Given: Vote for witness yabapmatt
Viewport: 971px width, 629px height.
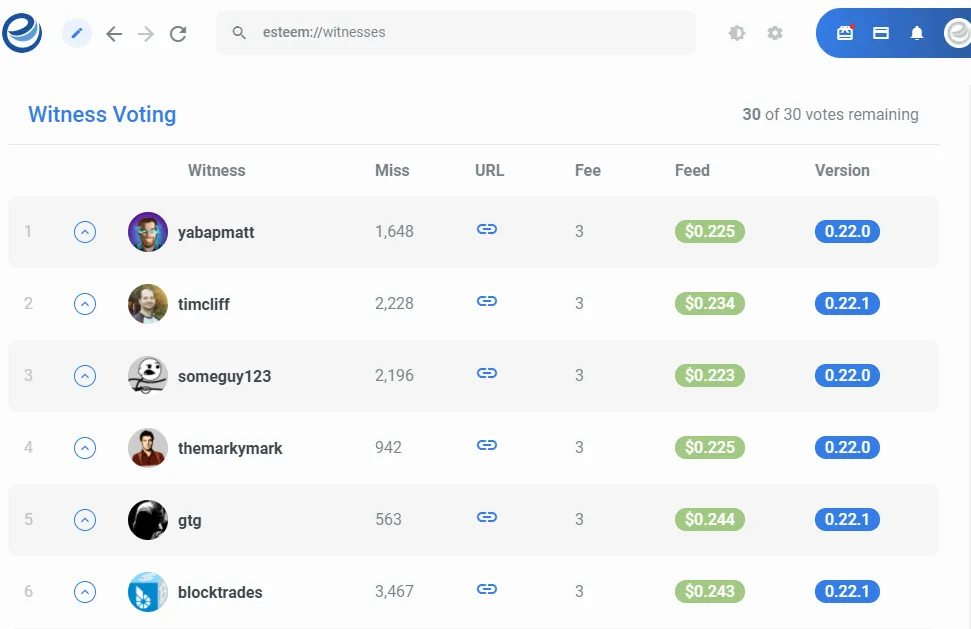Looking at the screenshot, I should point(85,232).
